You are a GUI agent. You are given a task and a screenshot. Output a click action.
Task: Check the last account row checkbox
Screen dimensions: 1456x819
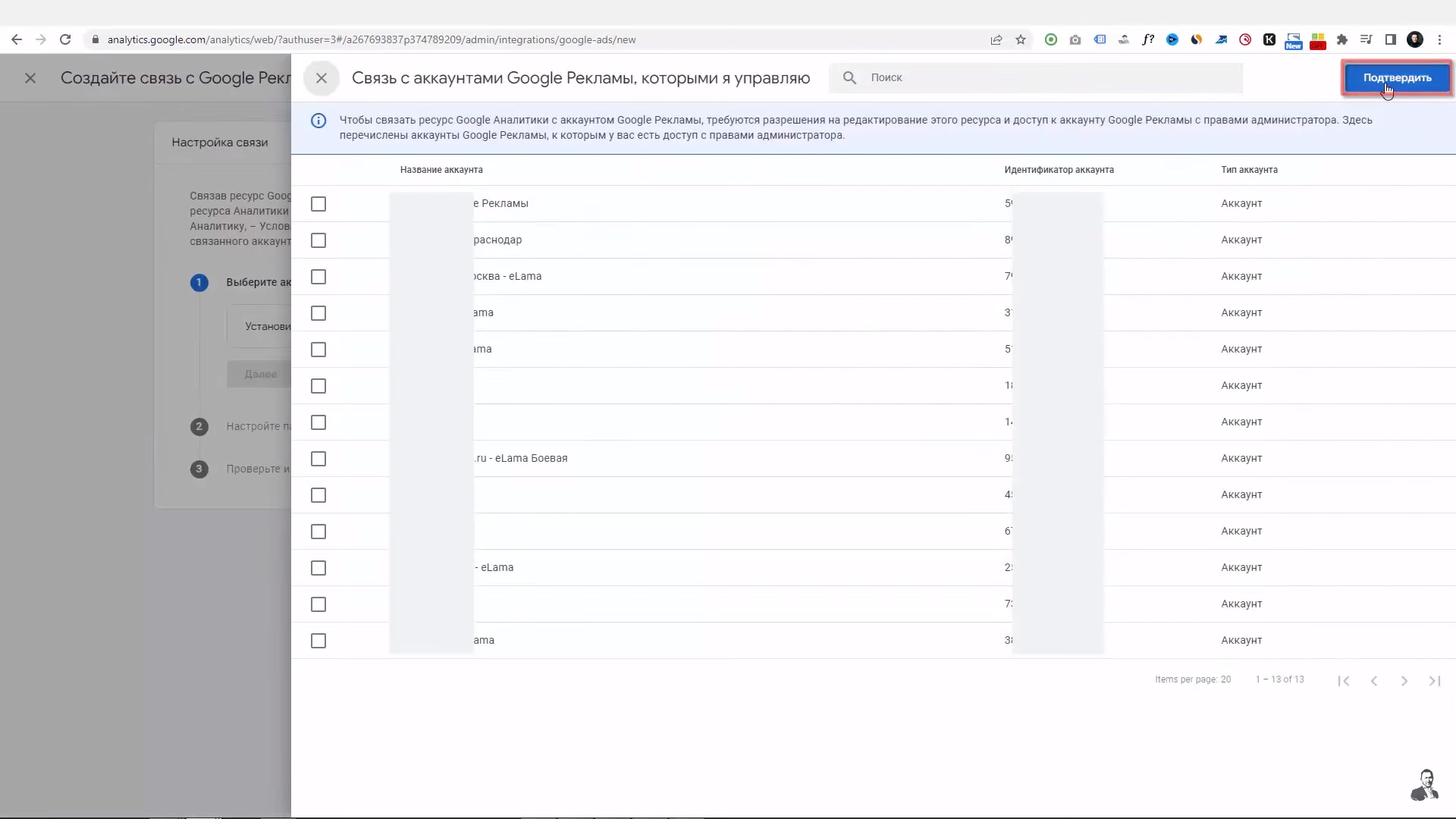click(318, 641)
